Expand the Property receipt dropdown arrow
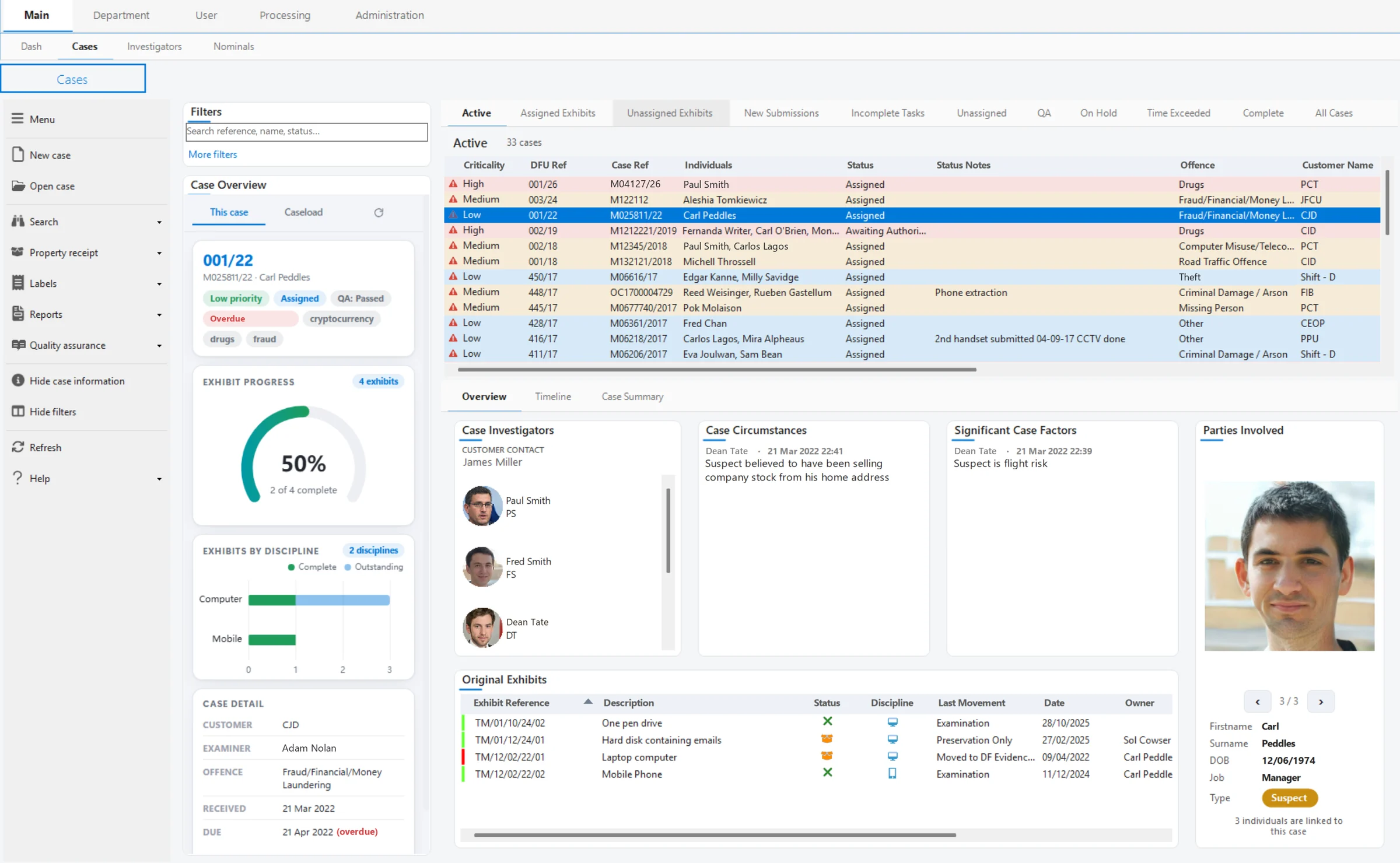This screenshot has width=1400, height=863. click(x=159, y=253)
